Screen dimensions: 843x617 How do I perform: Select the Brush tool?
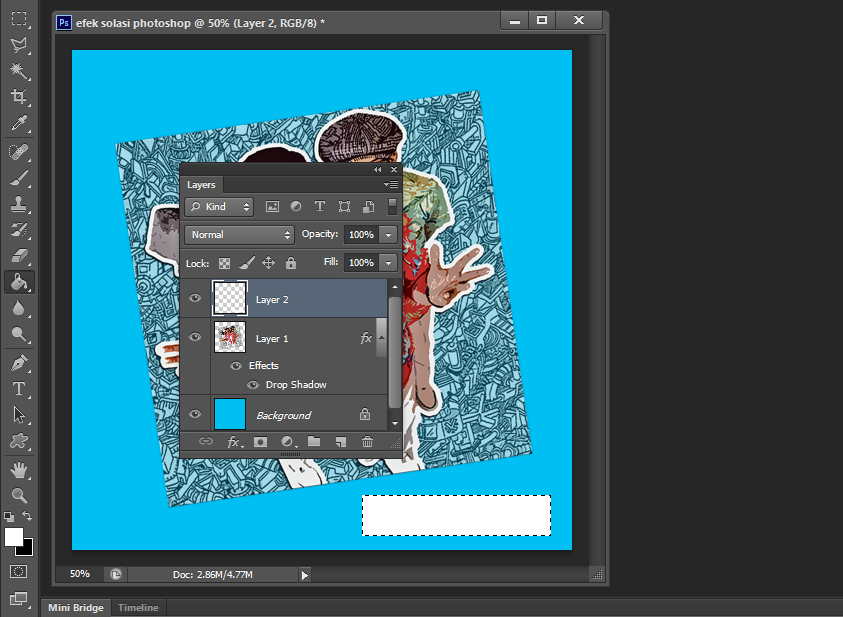tap(19, 178)
